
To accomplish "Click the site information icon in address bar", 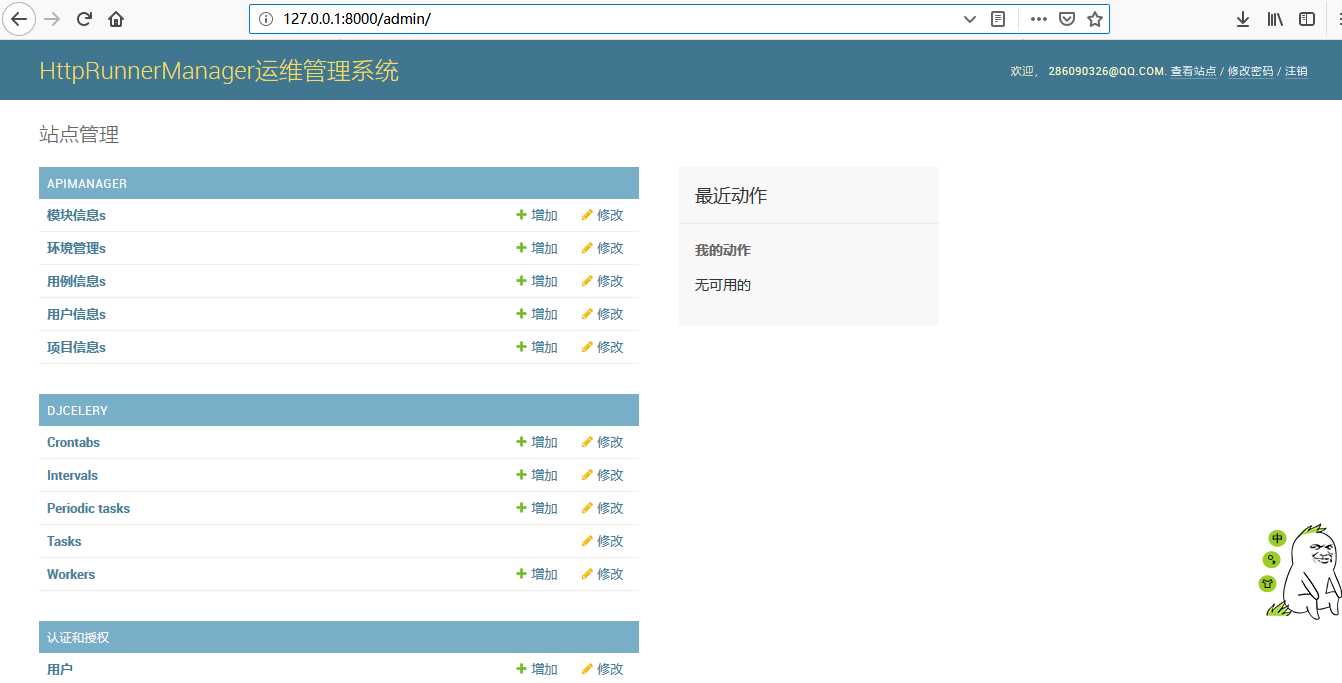I will coord(266,19).
